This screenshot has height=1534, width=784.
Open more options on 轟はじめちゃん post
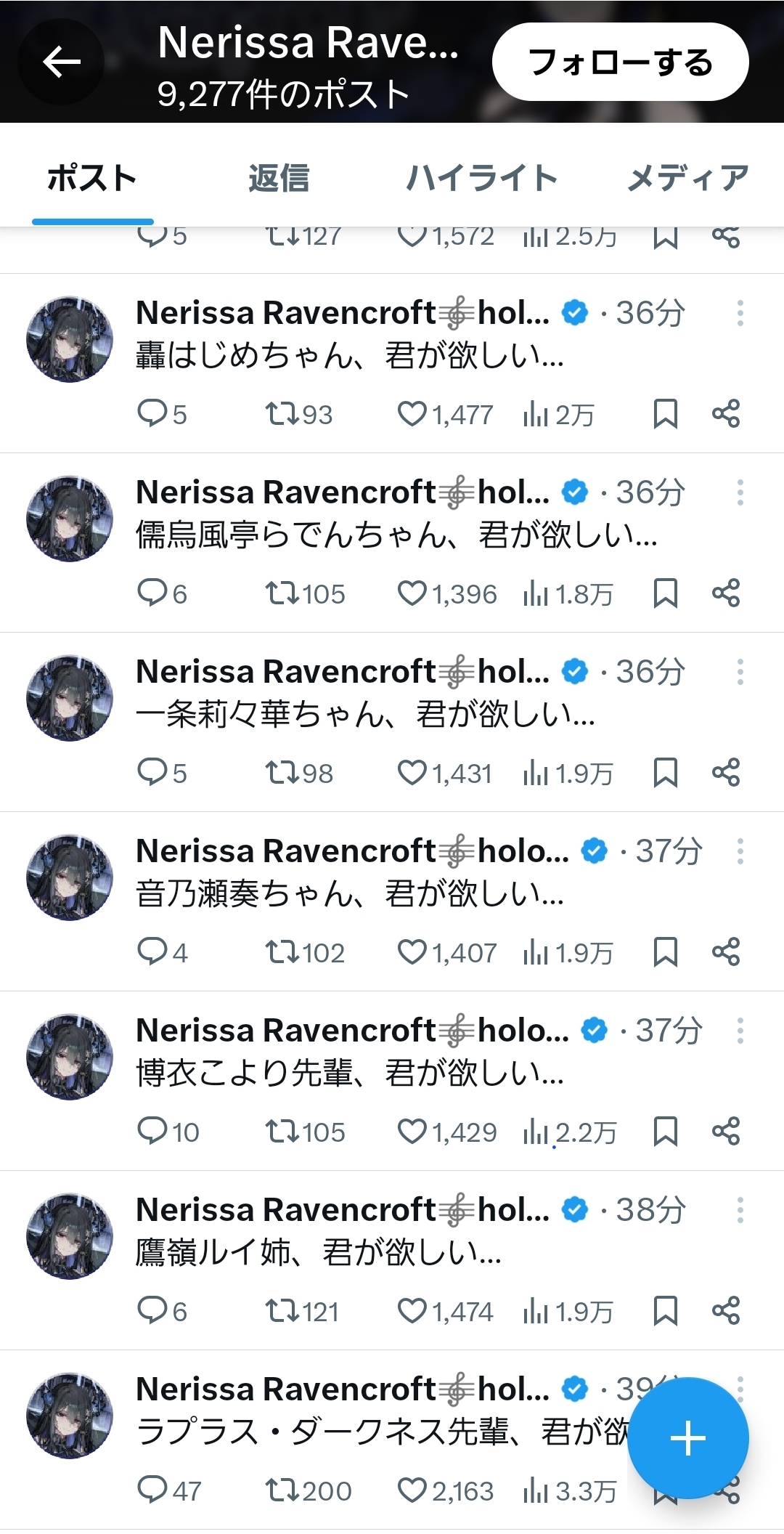pyautogui.click(x=740, y=313)
